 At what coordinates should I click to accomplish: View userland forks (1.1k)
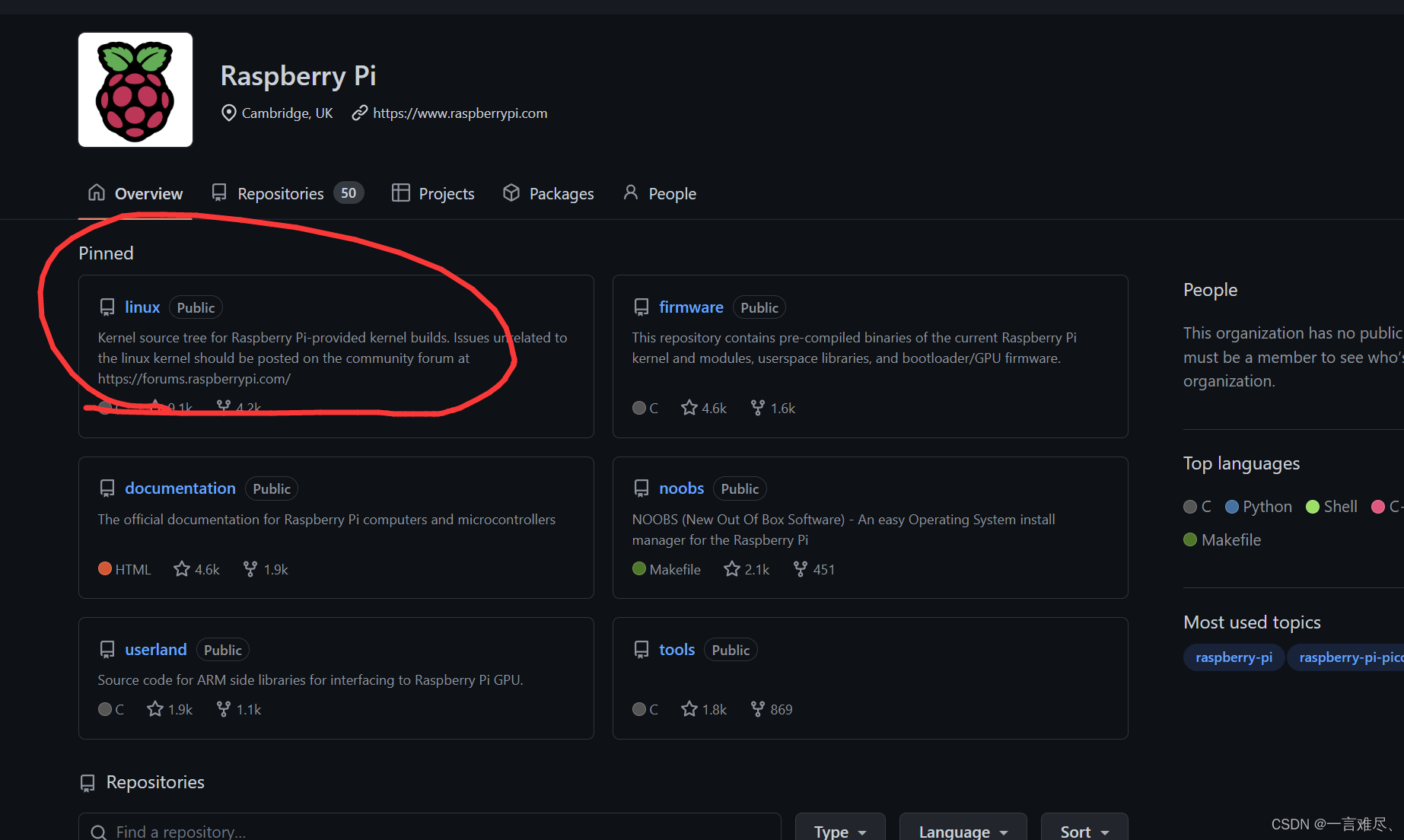pos(239,709)
